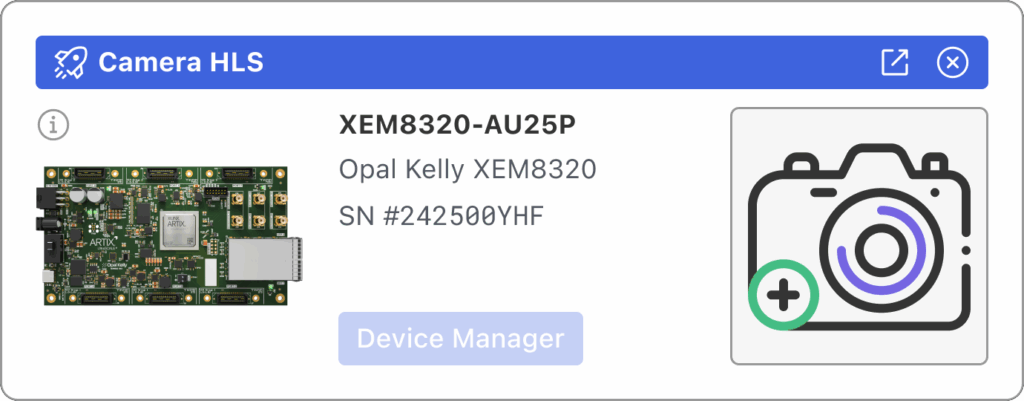Click the gold SMA connectors on the board

tap(259, 210)
